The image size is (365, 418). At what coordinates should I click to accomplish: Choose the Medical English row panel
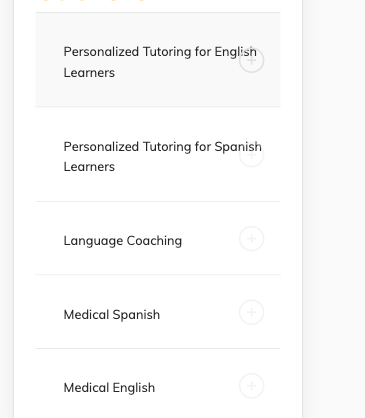(158, 383)
